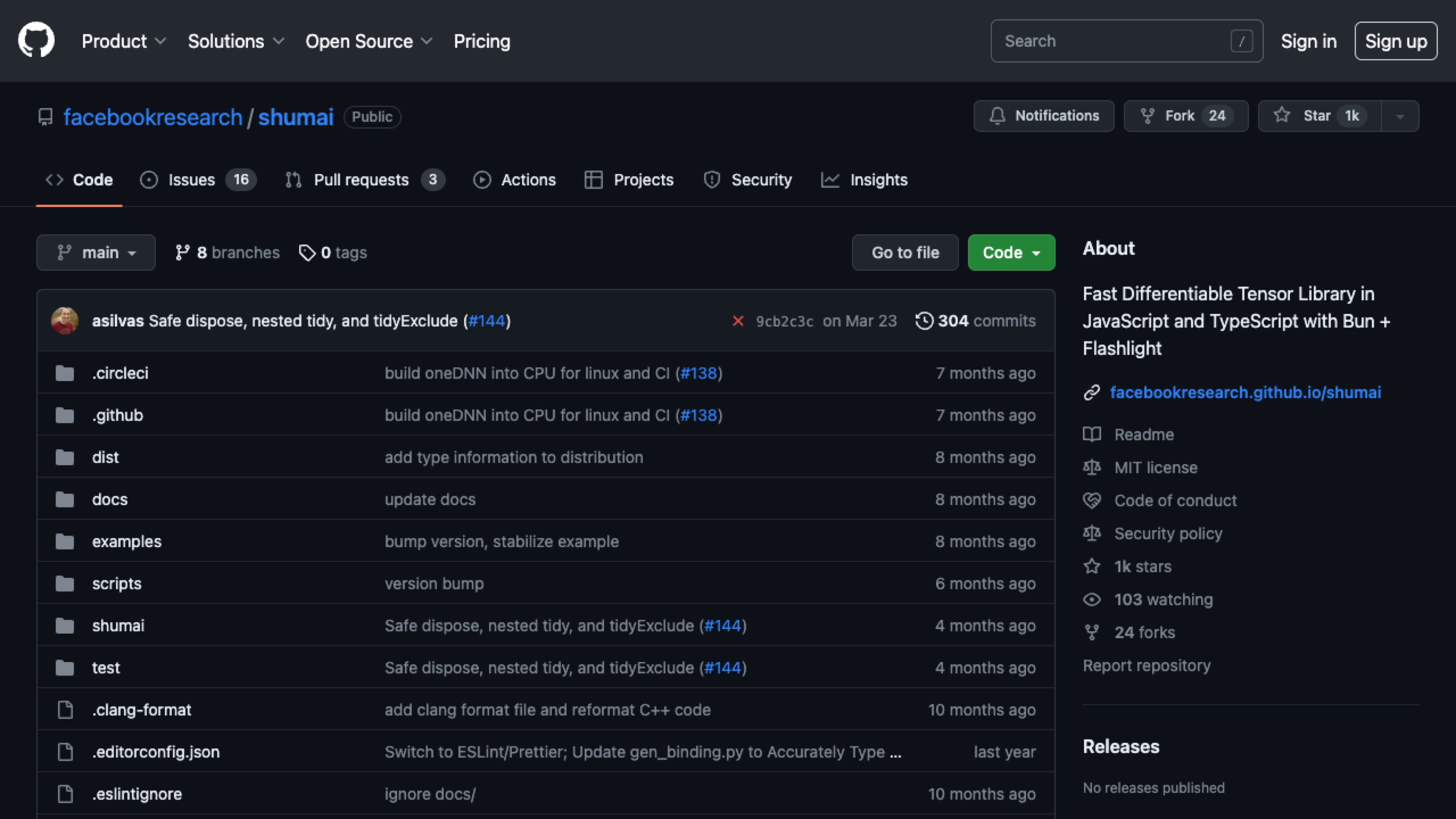The image size is (1456, 819).
Task: Click the .clang-format file icon
Action: [x=65, y=710]
